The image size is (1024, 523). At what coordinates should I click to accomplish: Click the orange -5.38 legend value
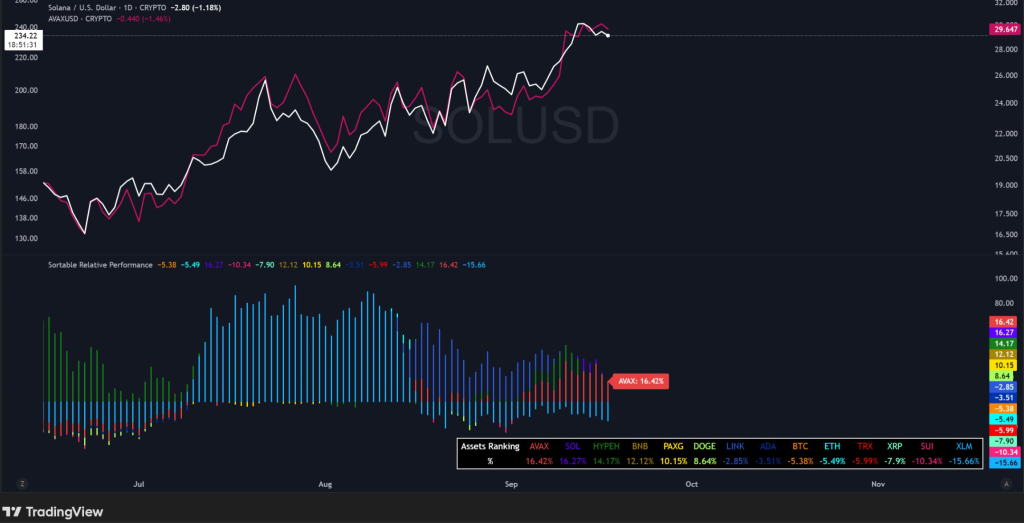(168, 265)
